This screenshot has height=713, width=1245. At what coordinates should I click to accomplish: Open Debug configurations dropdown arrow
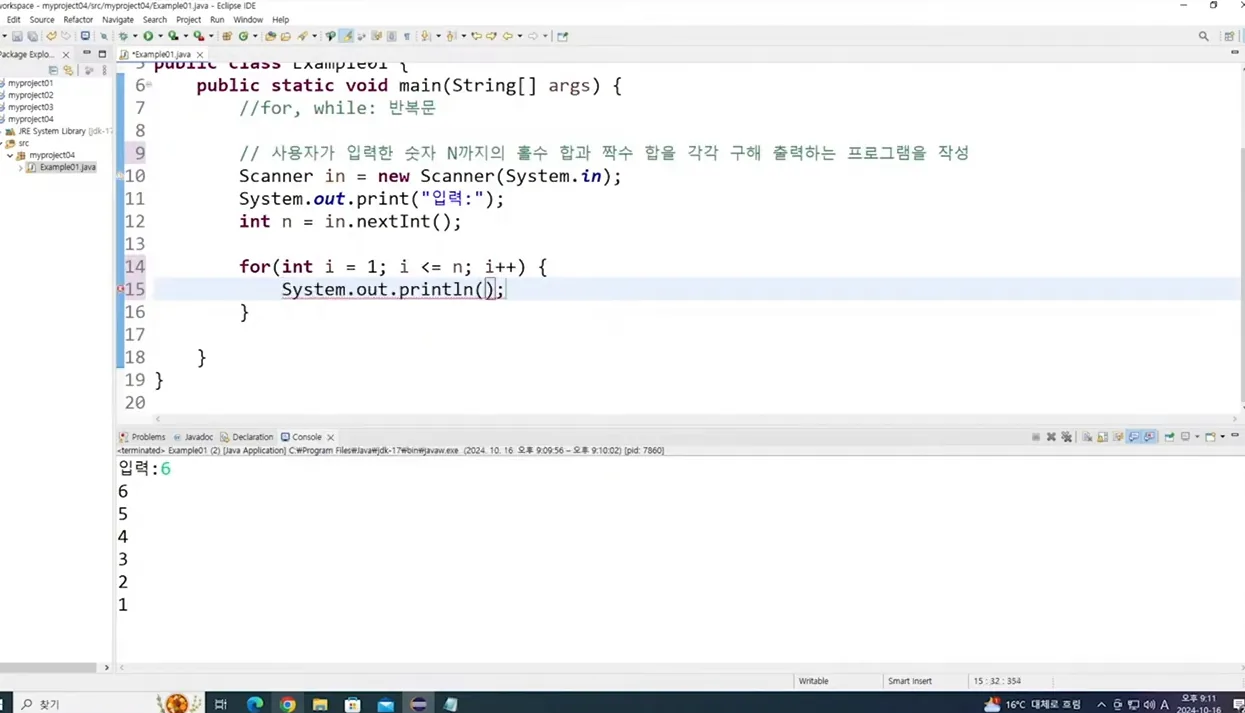coord(135,36)
